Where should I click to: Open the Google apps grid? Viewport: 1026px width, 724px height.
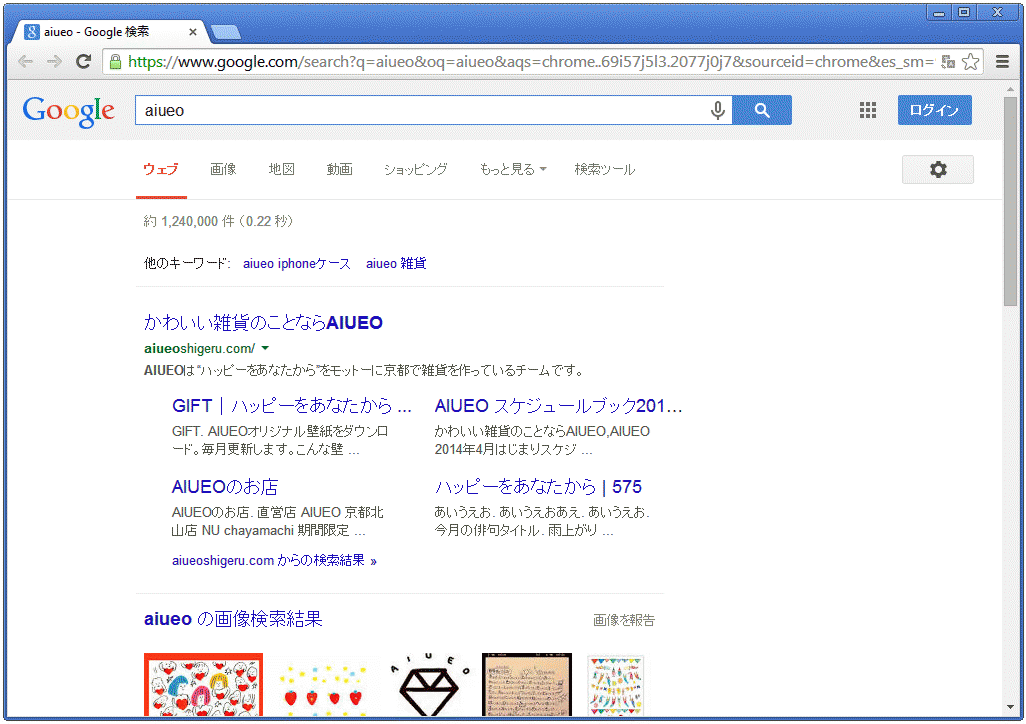click(868, 110)
